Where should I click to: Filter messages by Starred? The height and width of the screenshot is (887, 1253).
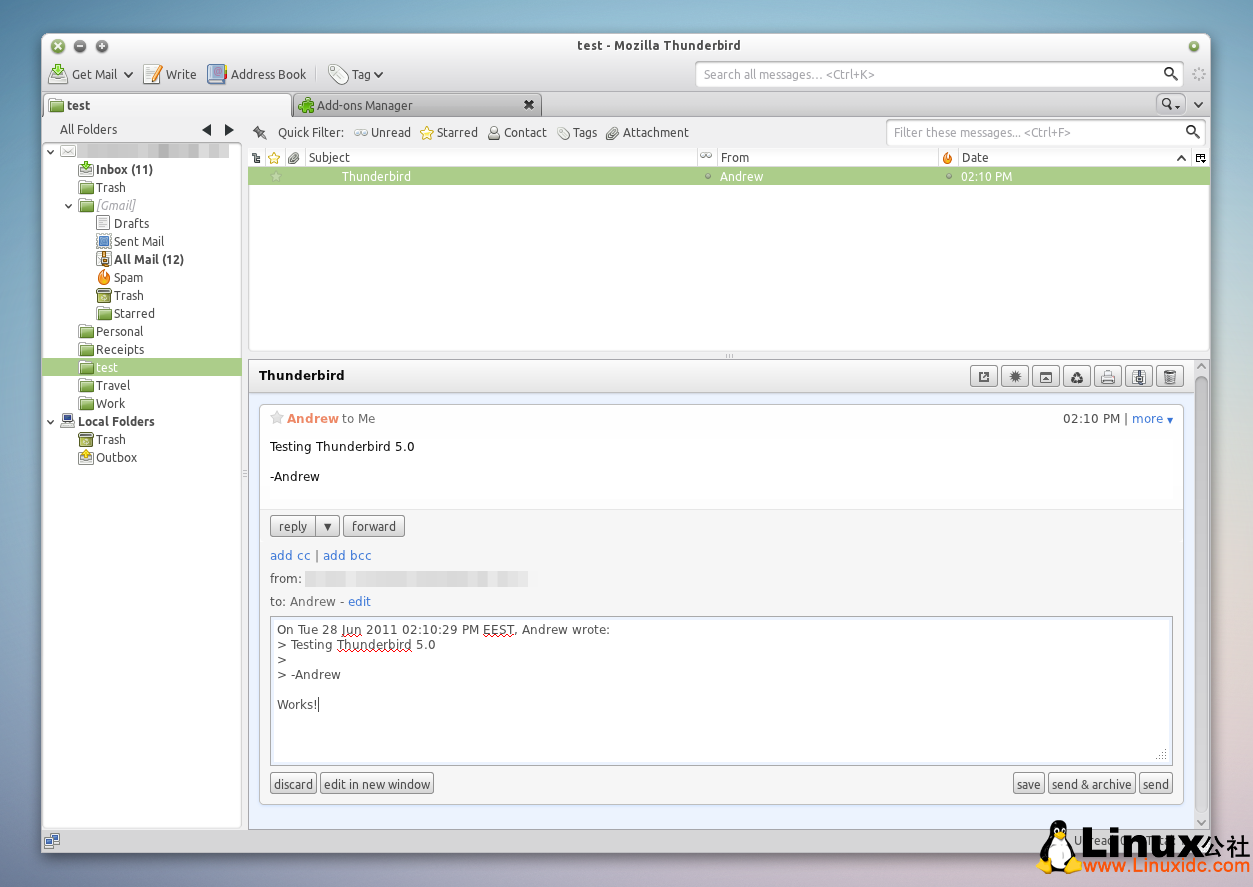click(x=448, y=132)
